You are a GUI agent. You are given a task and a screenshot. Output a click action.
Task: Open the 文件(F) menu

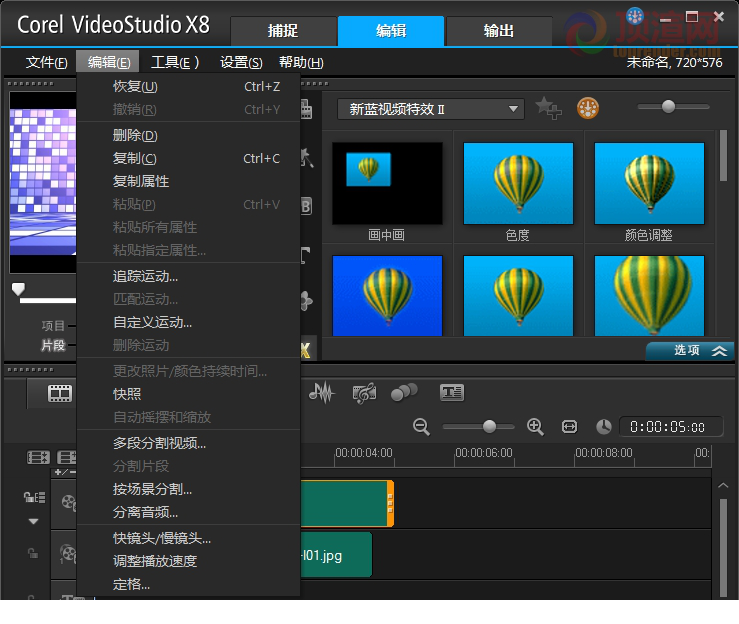click(46, 62)
